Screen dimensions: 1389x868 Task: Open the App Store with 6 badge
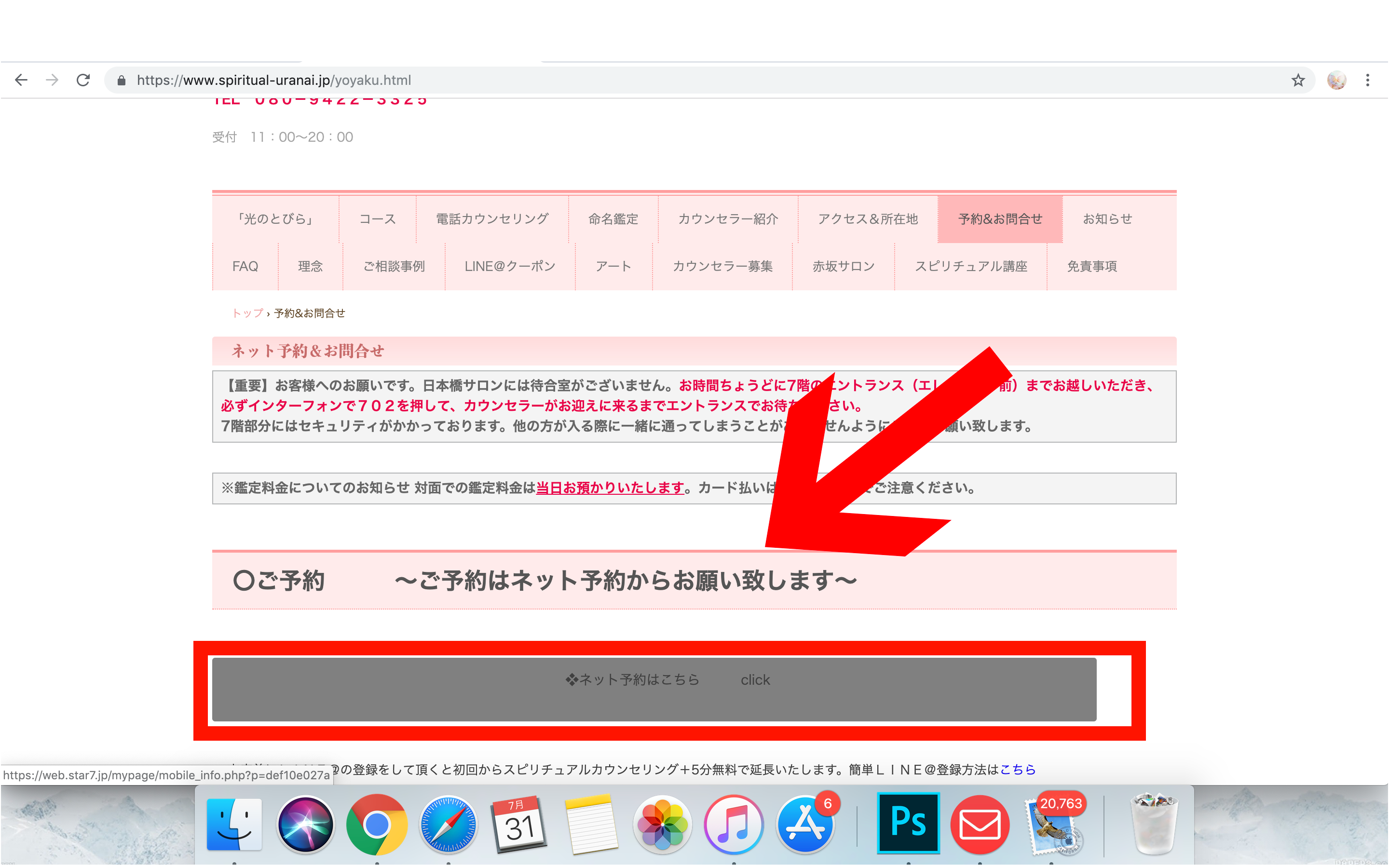point(805,825)
